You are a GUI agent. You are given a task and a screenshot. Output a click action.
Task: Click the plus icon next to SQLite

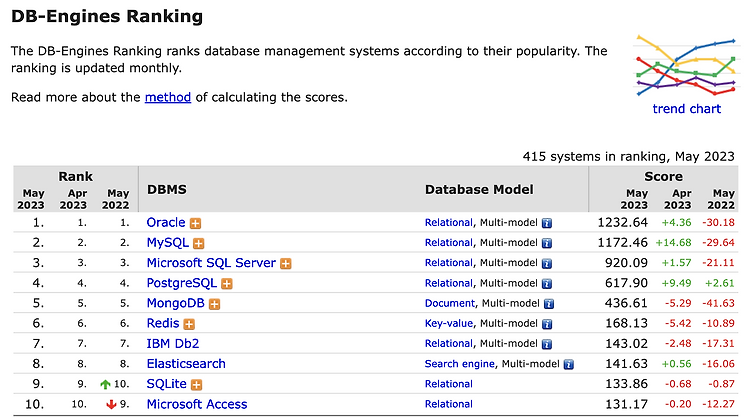[197, 385]
